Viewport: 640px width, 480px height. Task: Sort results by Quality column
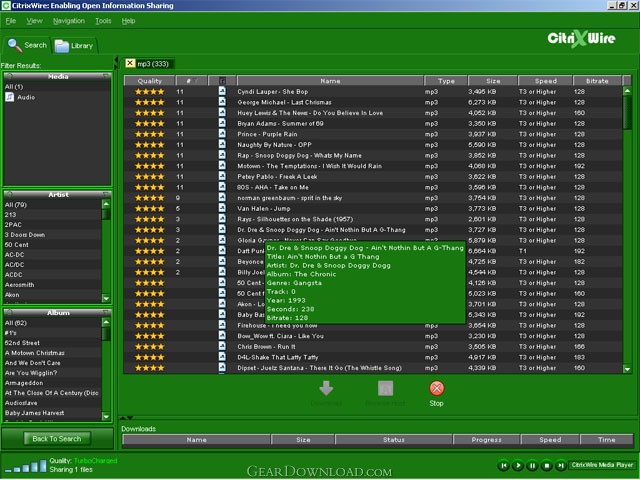[x=149, y=81]
